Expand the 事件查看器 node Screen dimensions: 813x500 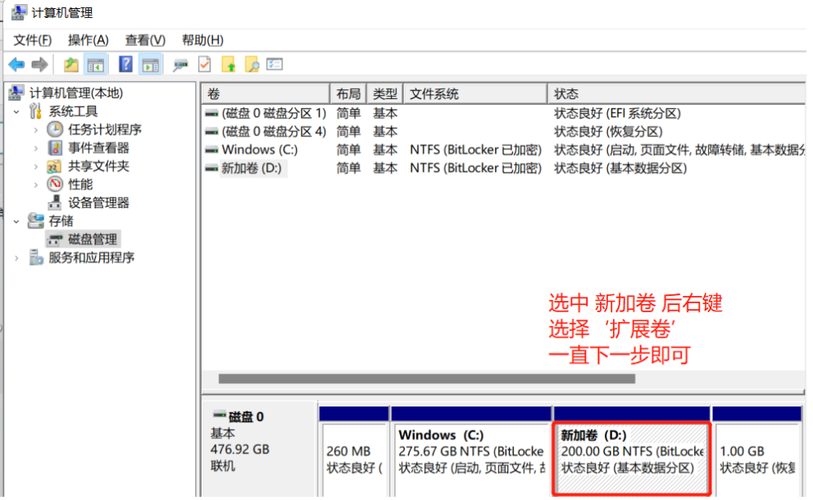coord(36,148)
